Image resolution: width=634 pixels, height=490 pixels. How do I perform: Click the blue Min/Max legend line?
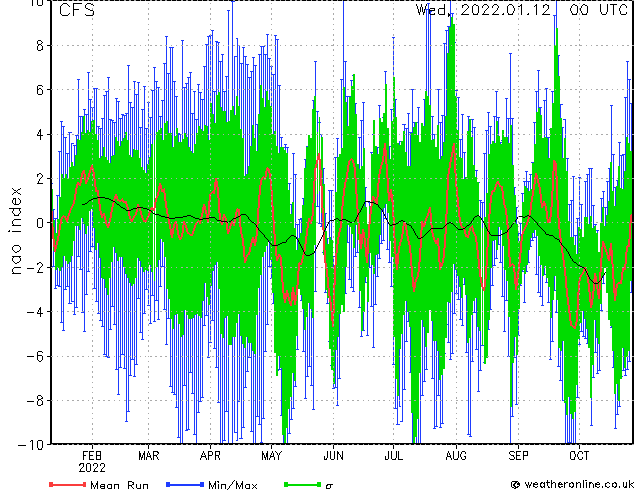tap(185, 484)
